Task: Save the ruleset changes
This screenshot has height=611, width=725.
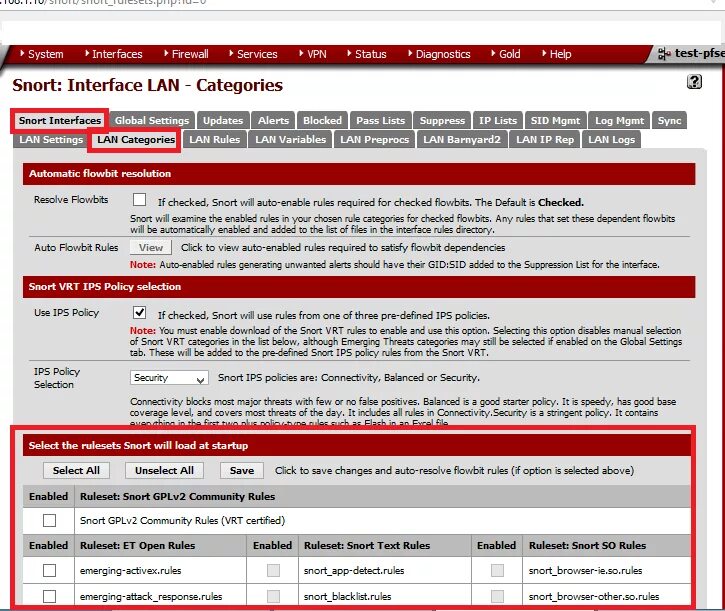Action: point(242,470)
